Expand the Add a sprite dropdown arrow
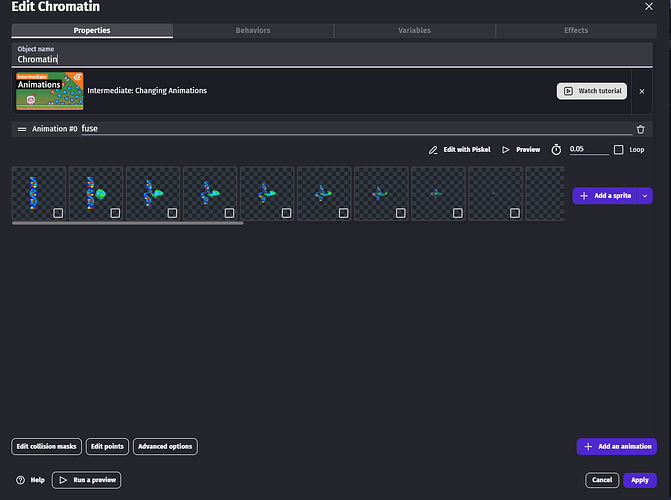 (x=645, y=196)
